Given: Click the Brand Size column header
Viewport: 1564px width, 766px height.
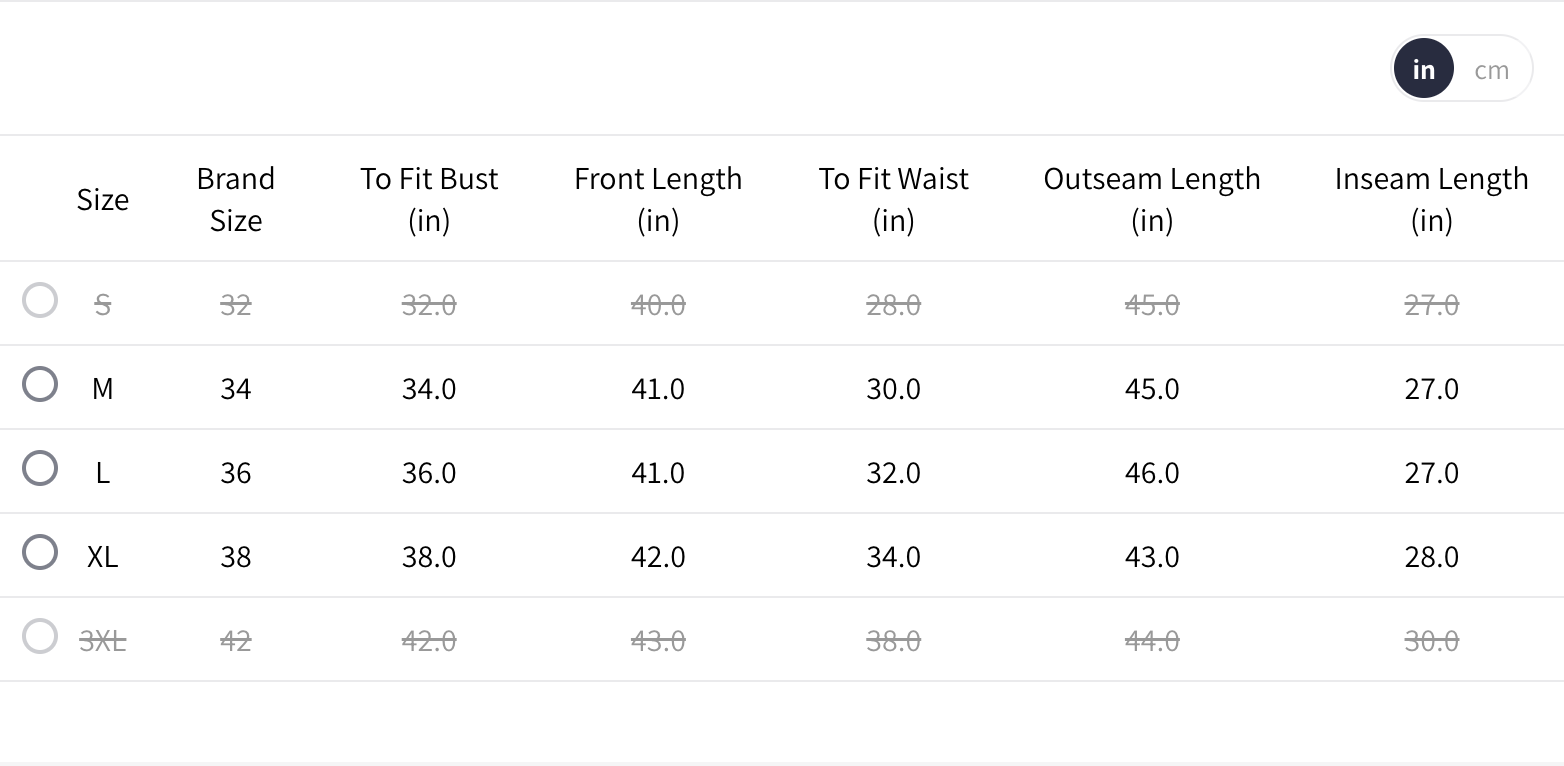Looking at the screenshot, I should tap(236, 199).
